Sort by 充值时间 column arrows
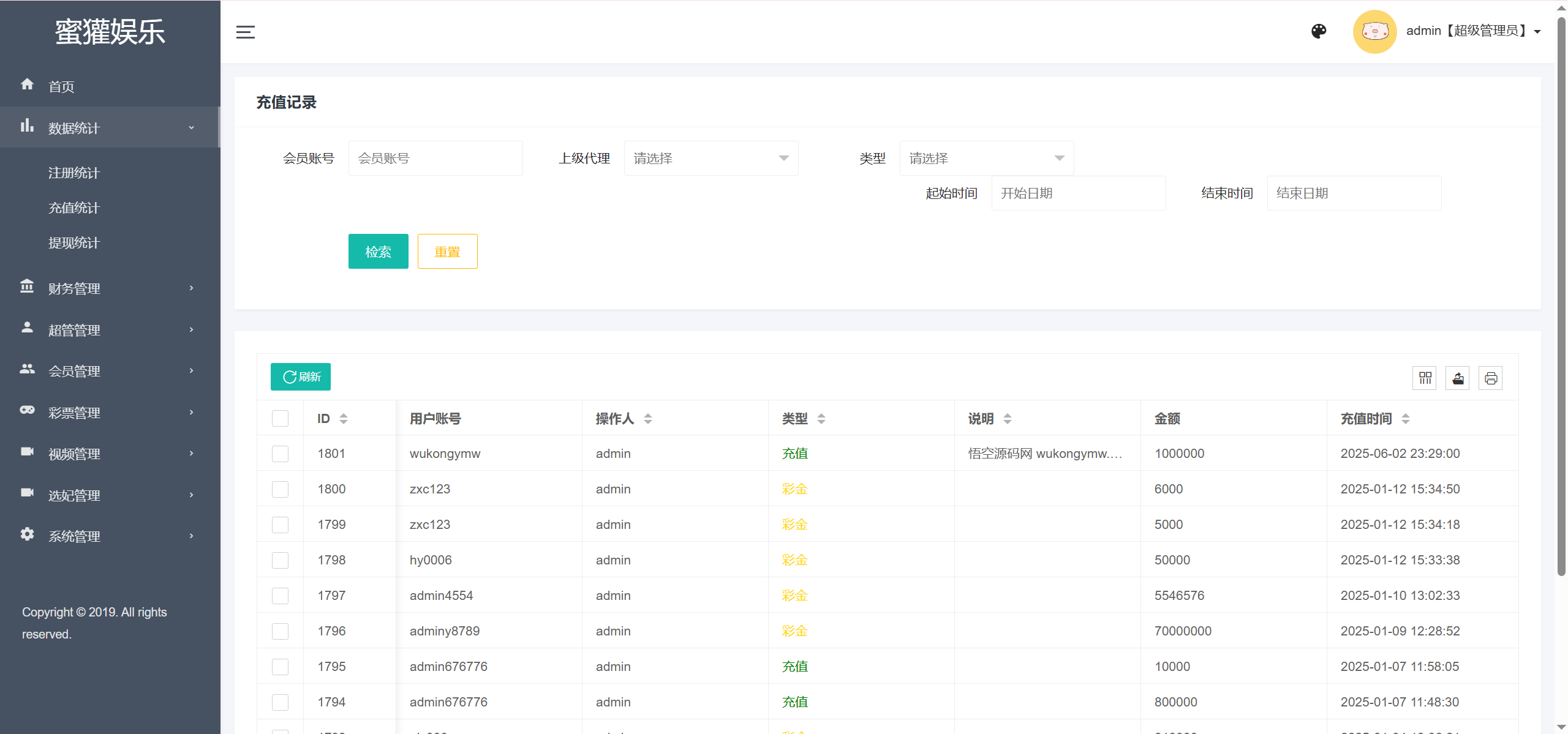Screen dimensions: 1568x734 pos(1406,419)
